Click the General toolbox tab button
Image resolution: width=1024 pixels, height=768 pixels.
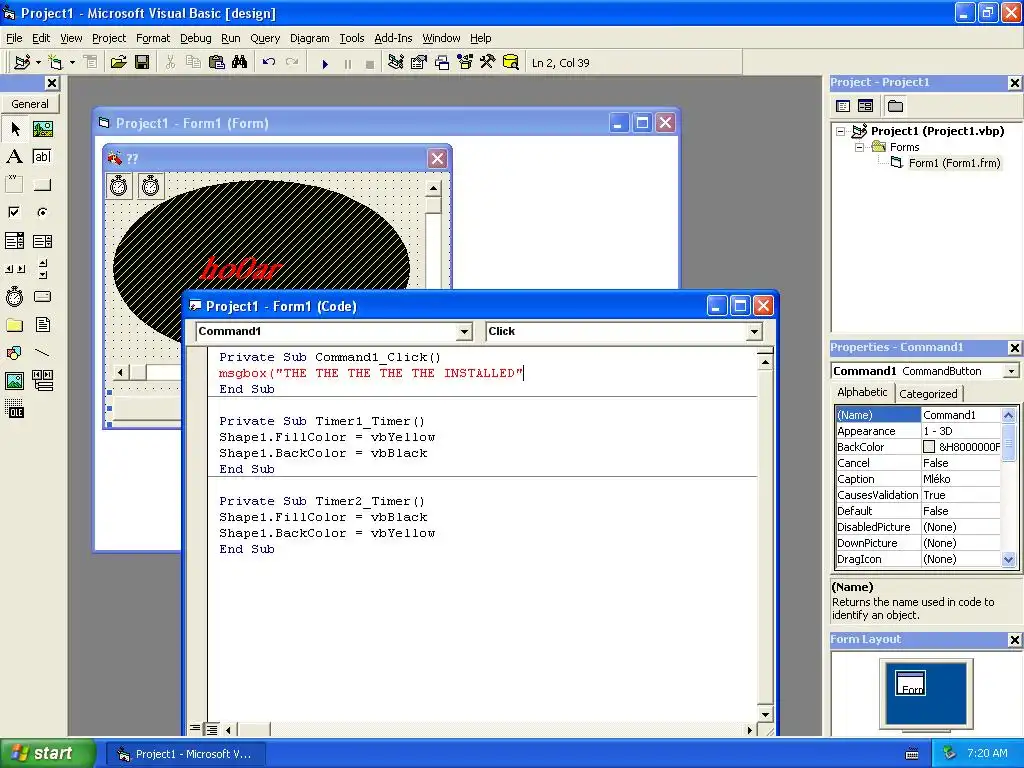click(x=30, y=104)
